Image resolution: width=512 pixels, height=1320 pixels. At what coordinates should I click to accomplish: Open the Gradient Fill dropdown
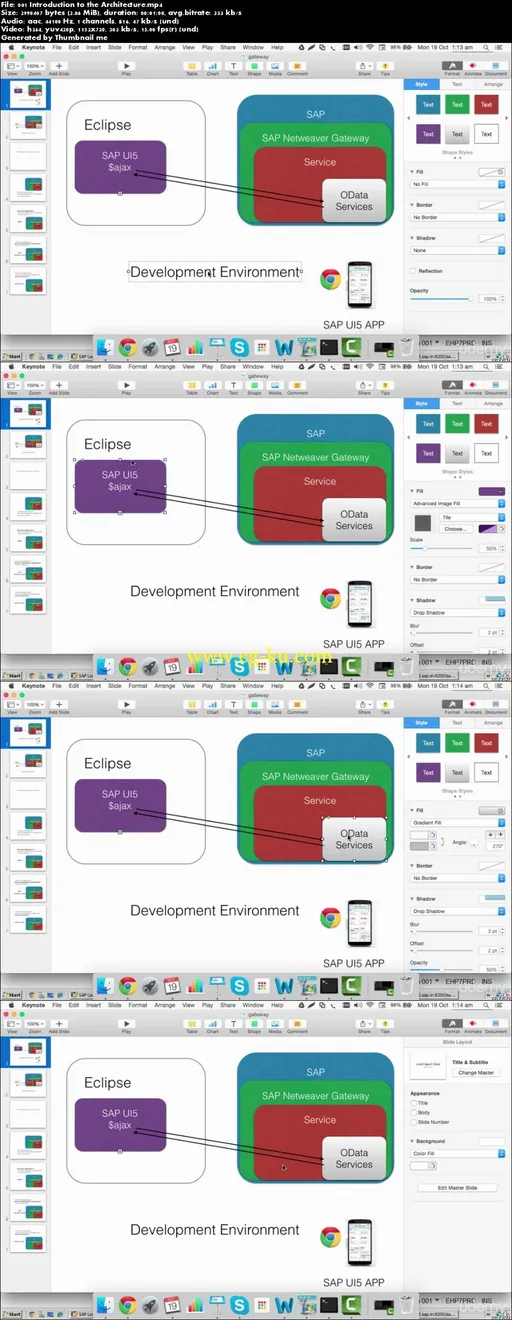(x=458, y=822)
